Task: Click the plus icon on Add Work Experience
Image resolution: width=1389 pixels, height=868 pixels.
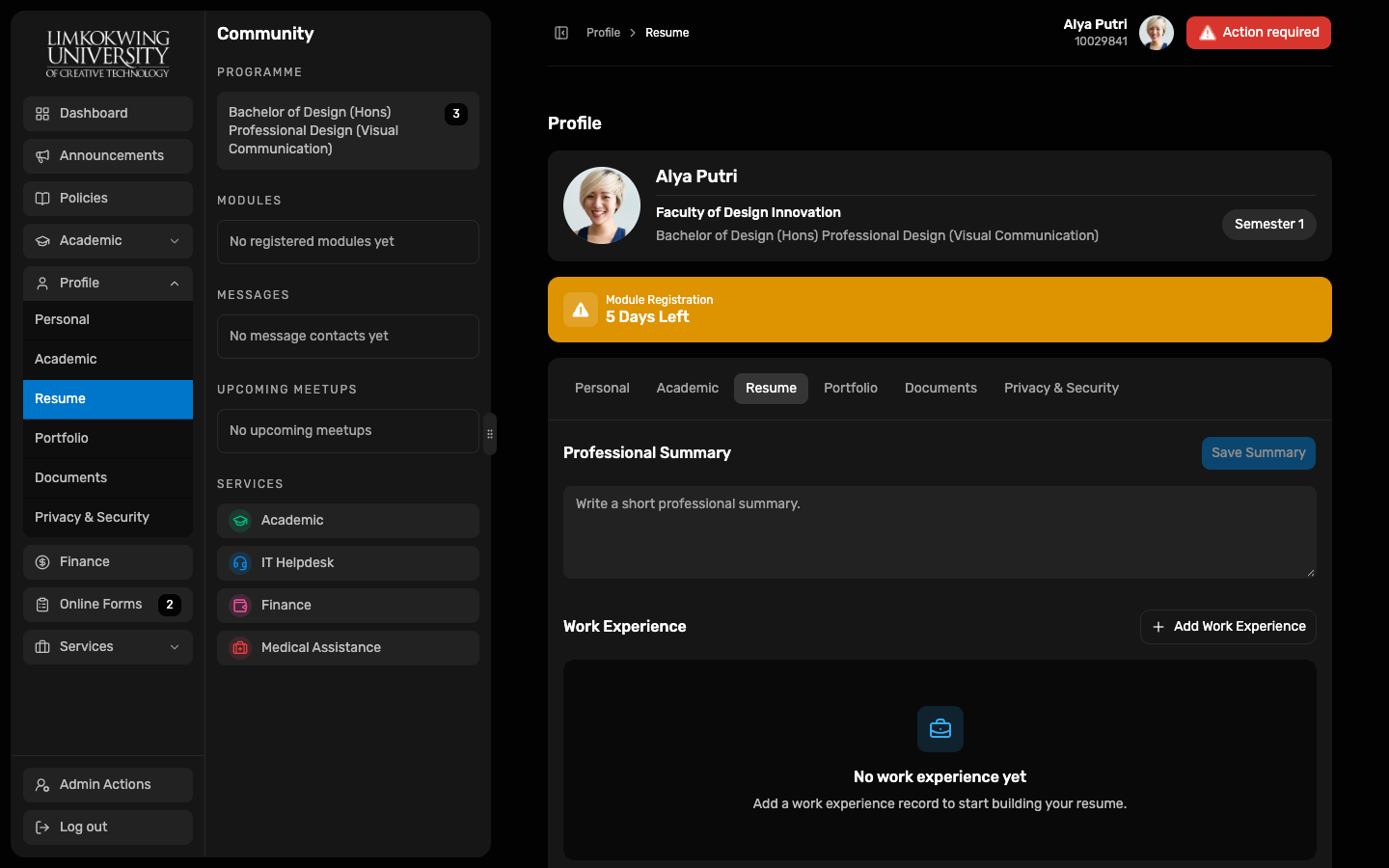Action: tap(1158, 627)
